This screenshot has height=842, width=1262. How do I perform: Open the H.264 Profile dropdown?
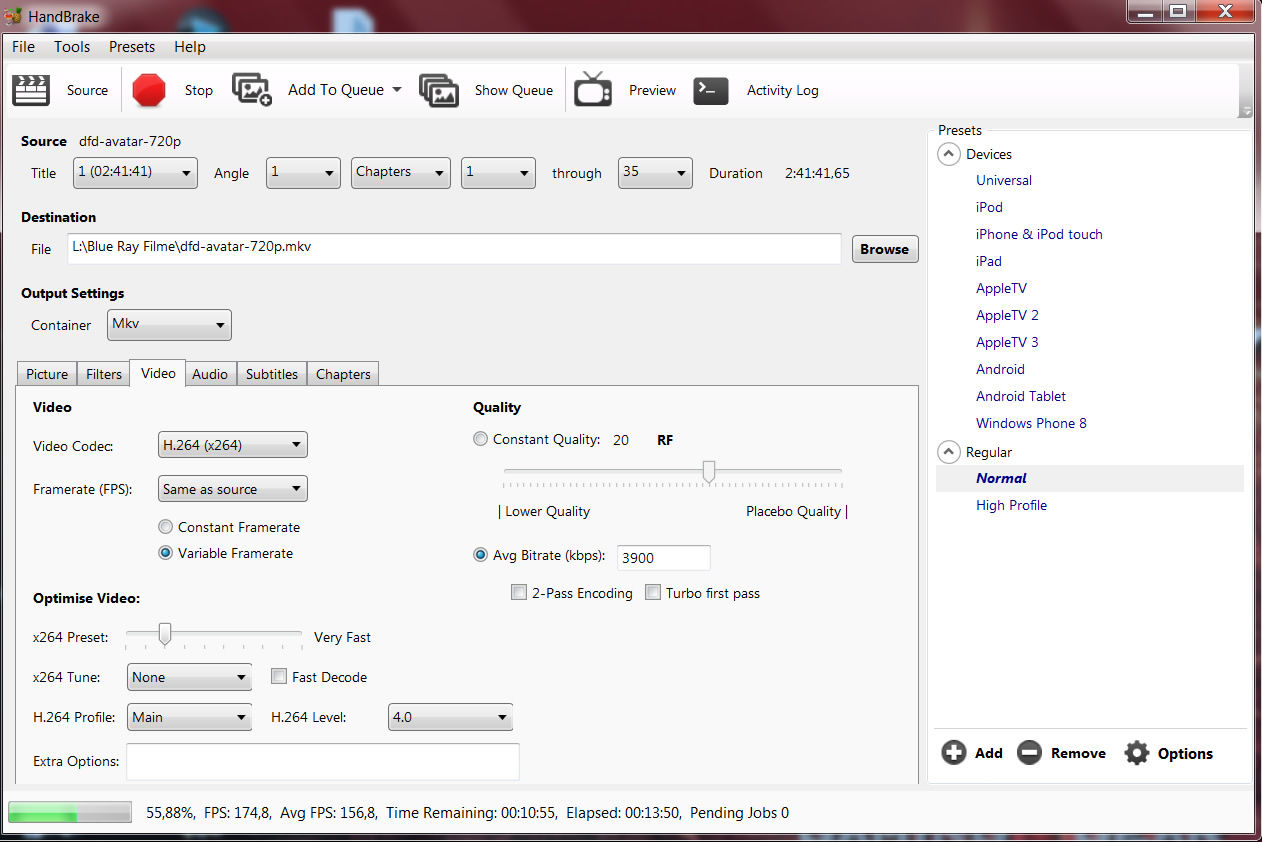[x=190, y=717]
